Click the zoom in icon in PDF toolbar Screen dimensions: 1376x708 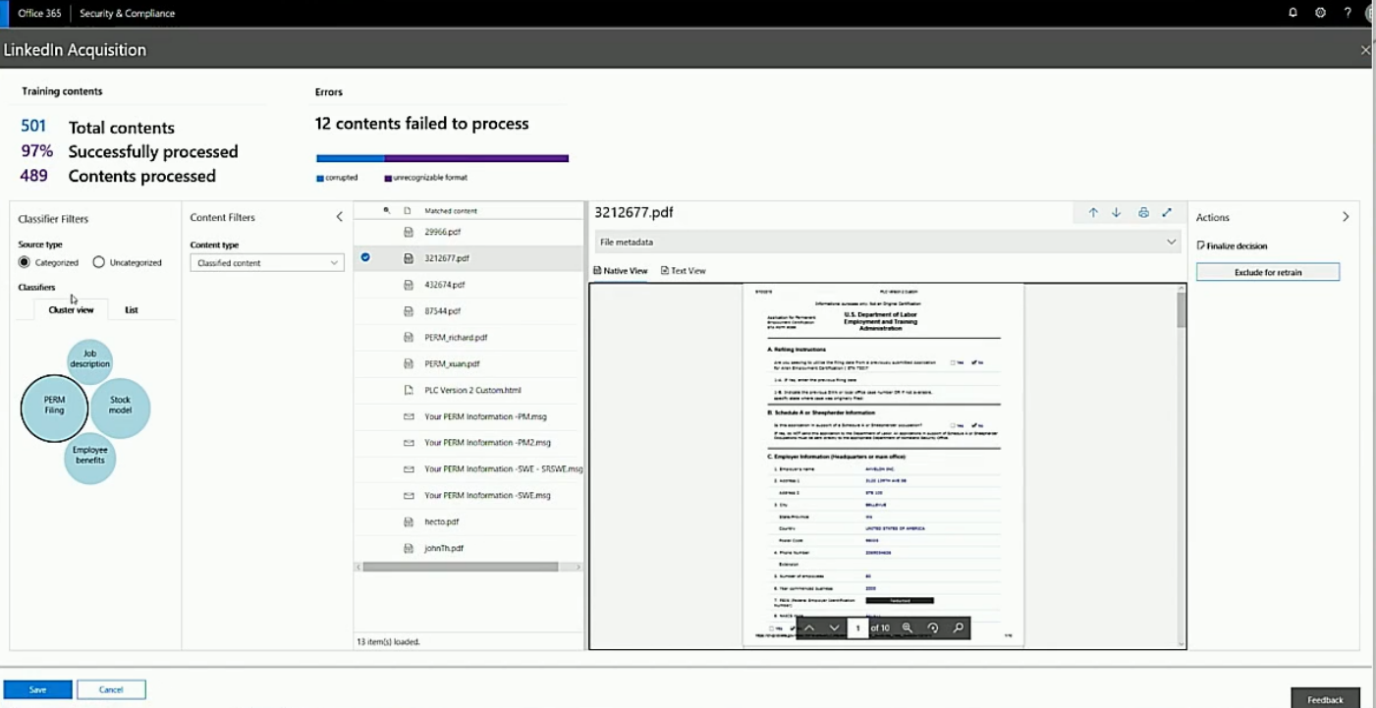[907, 628]
